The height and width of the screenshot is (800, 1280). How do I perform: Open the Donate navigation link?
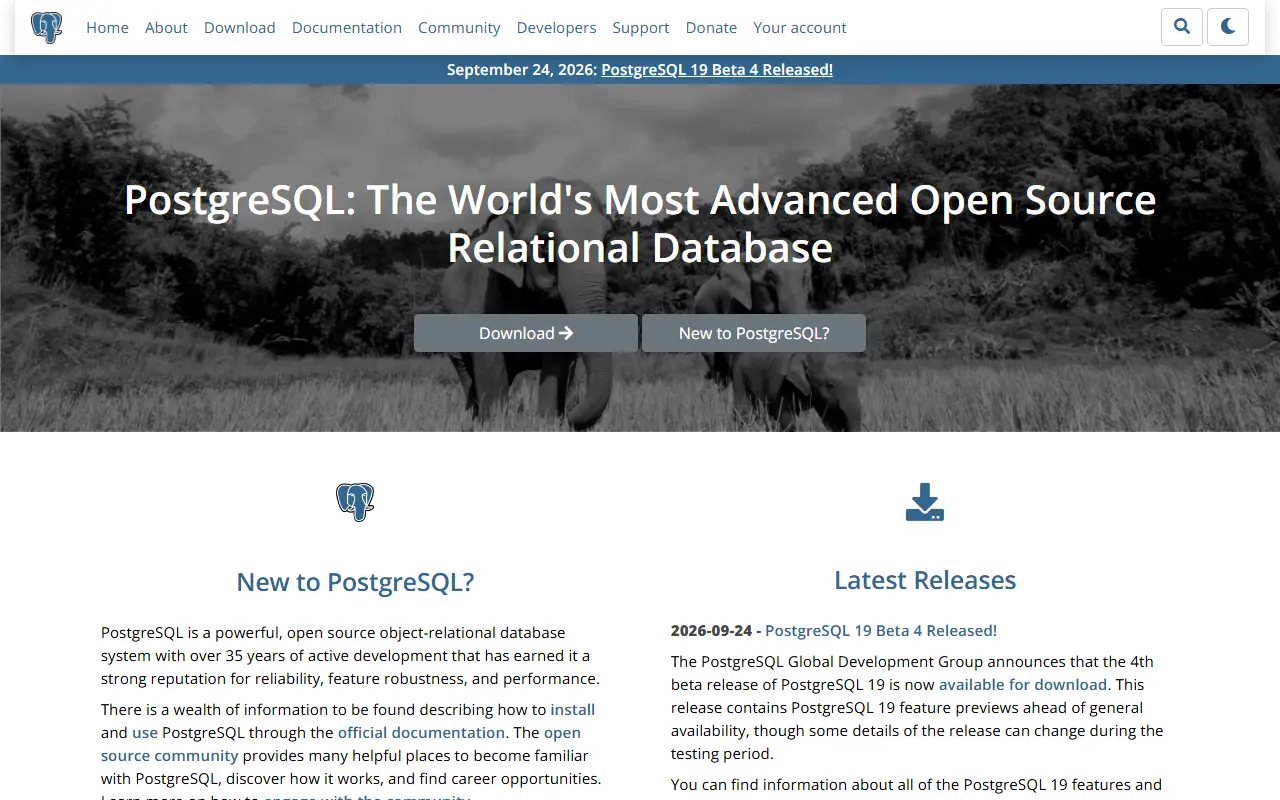711,27
